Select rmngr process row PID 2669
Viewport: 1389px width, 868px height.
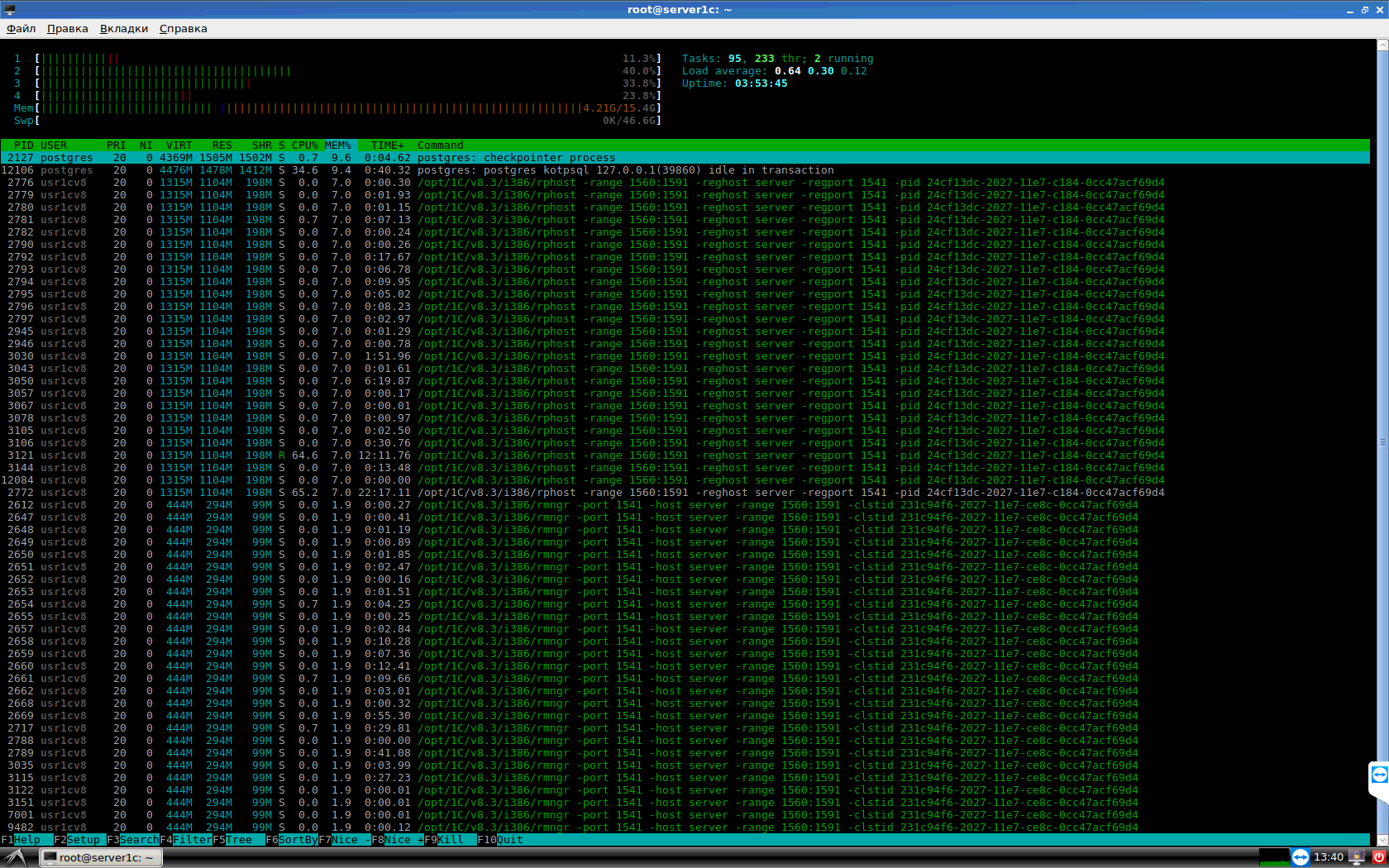pyautogui.click(x=685, y=716)
